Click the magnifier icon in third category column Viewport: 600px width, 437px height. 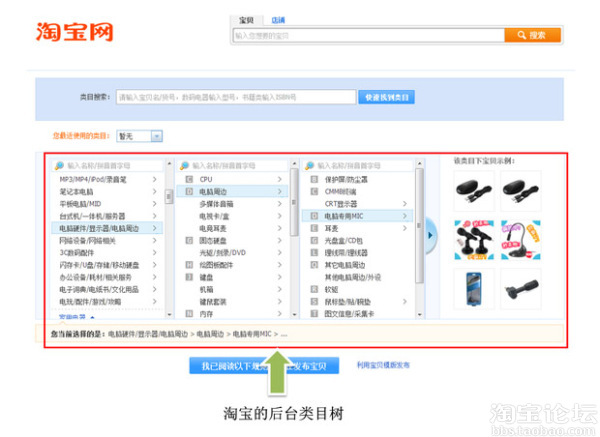[310, 166]
